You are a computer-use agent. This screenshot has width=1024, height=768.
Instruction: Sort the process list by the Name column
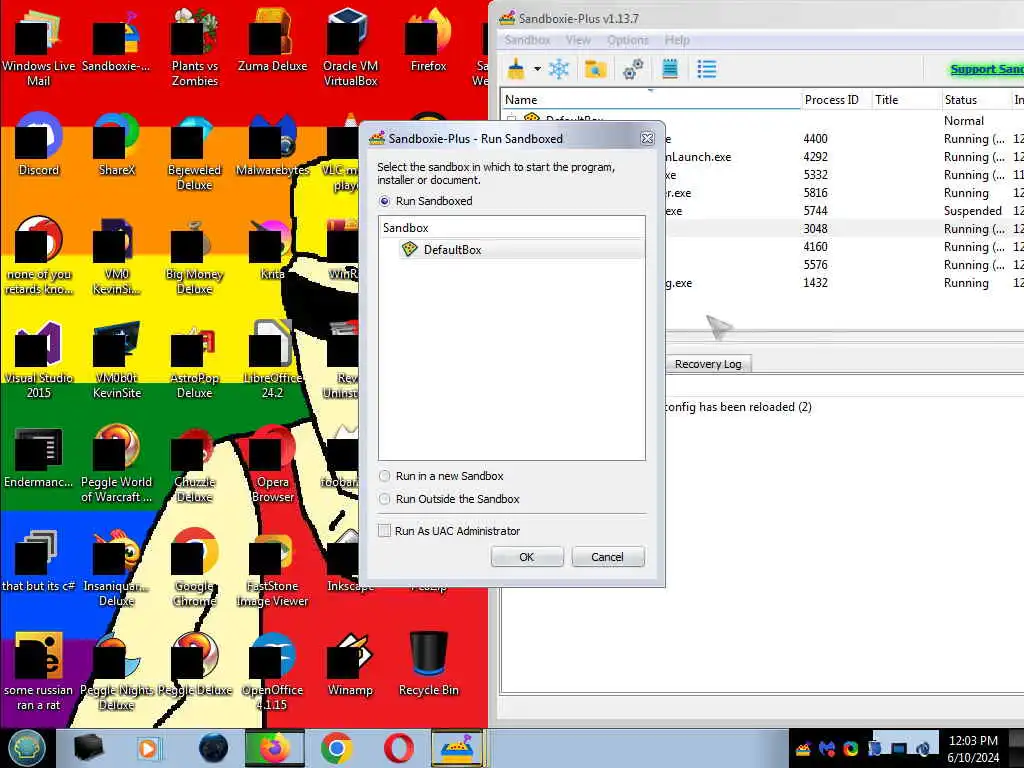click(651, 100)
